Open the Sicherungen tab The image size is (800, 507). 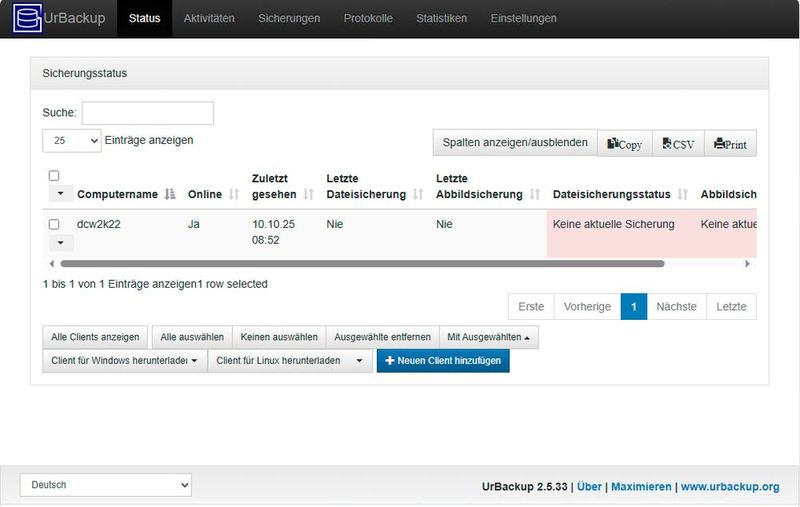pyautogui.click(x=289, y=18)
